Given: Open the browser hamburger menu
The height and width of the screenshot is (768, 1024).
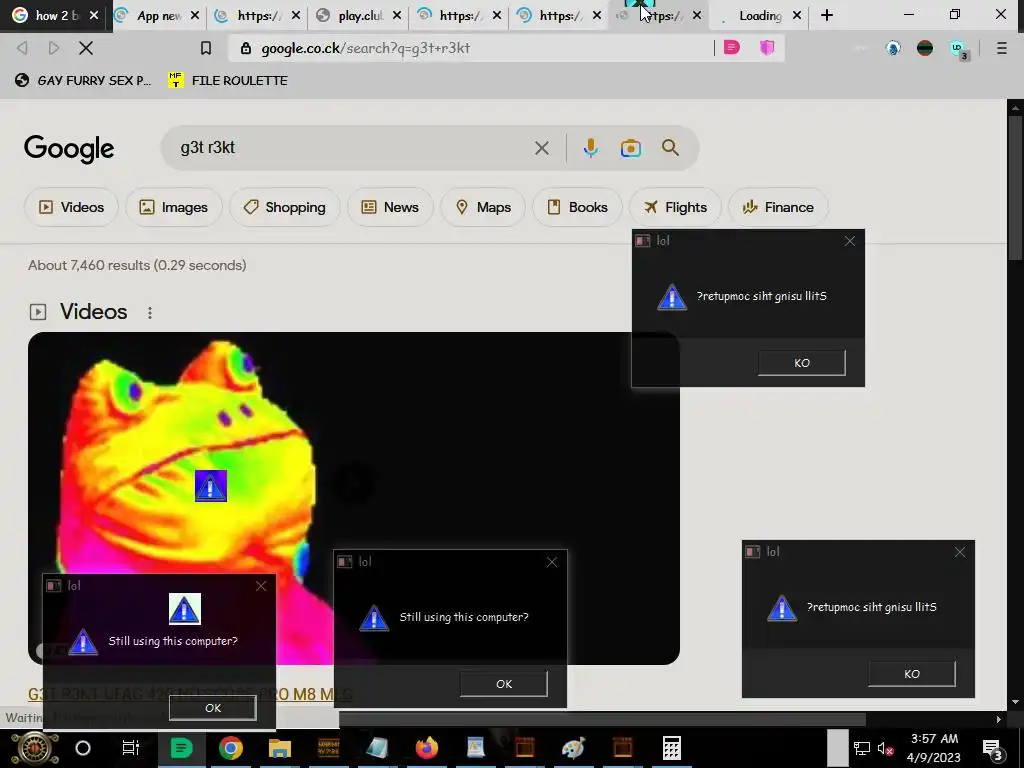Looking at the screenshot, I should [1002, 48].
